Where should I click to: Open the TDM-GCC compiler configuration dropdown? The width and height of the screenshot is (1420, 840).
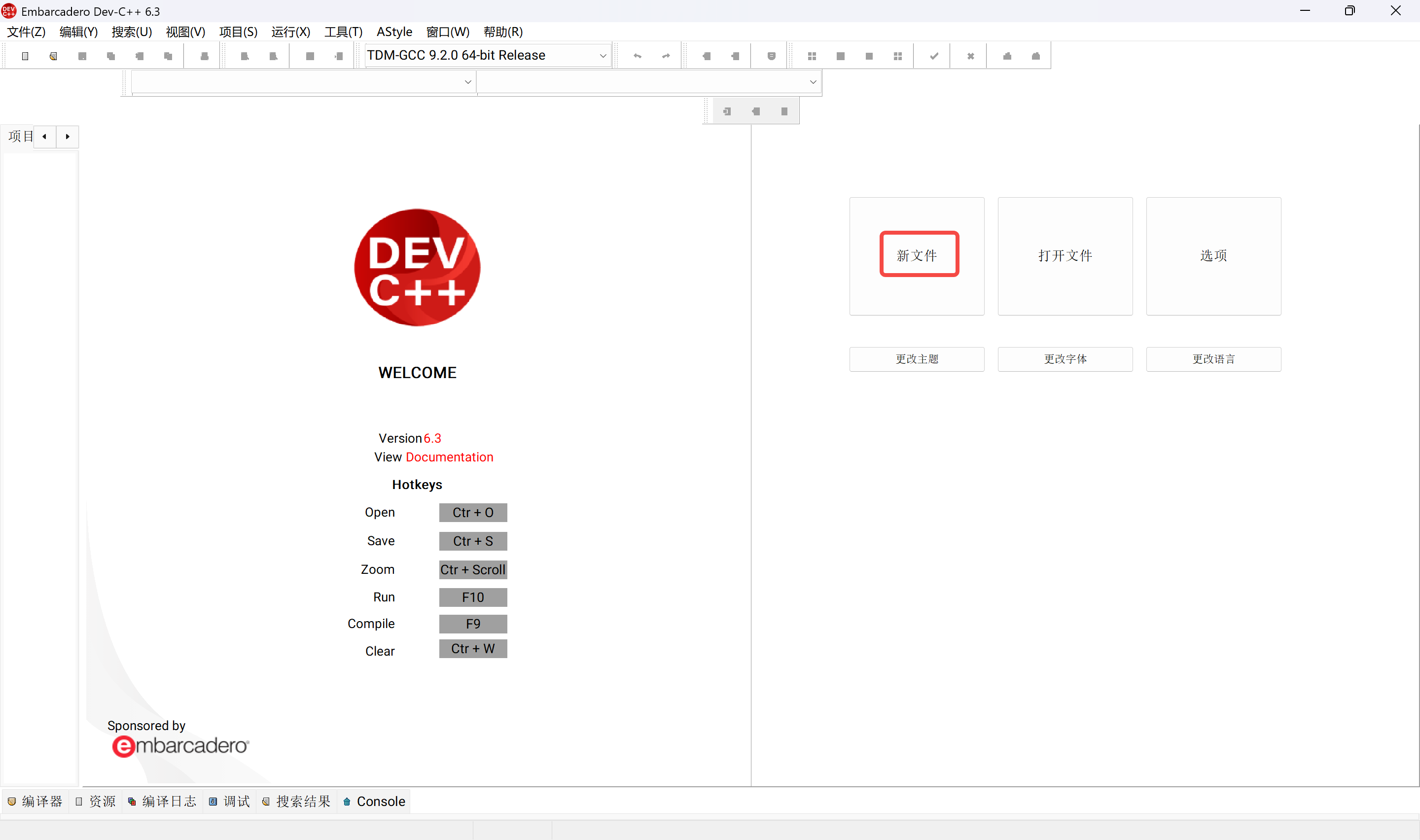pyautogui.click(x=603, y=55)
